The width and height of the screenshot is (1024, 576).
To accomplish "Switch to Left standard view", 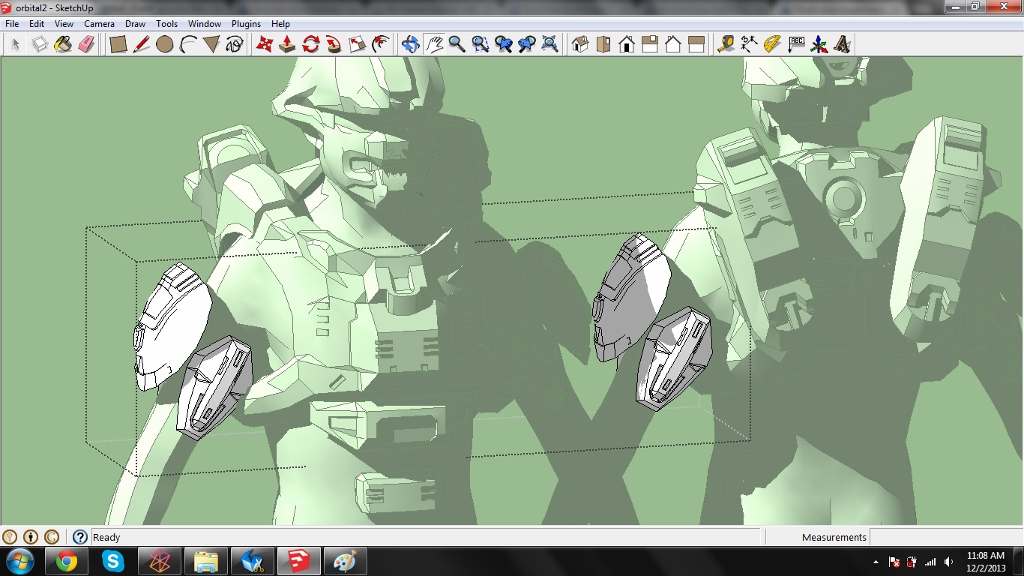I will tap(697, 44).
